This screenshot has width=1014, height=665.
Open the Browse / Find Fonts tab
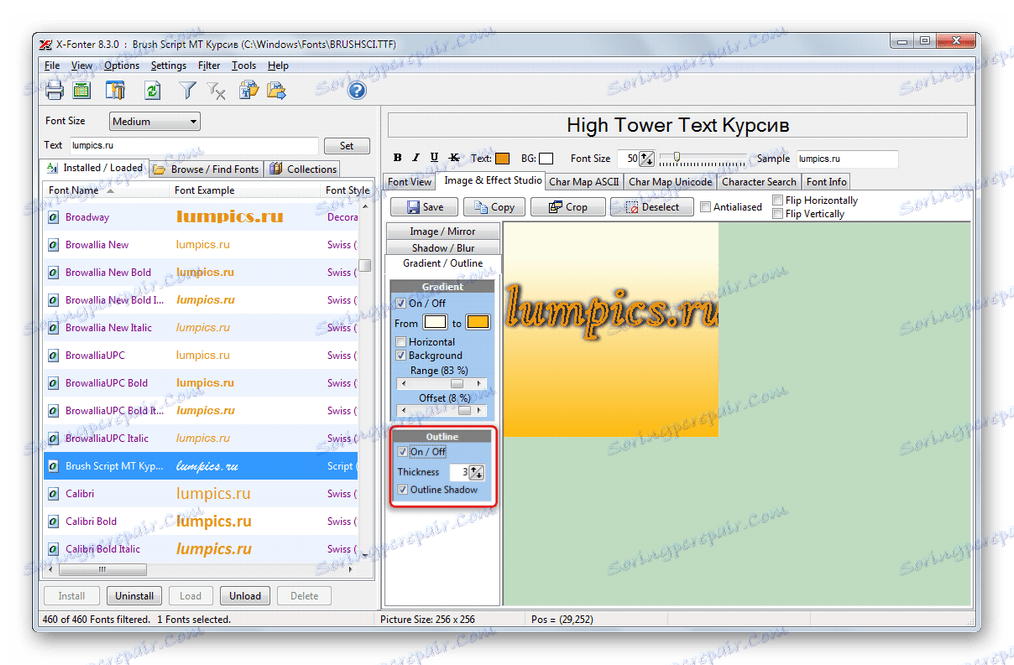pyautogui.click(x=207, y=169)
